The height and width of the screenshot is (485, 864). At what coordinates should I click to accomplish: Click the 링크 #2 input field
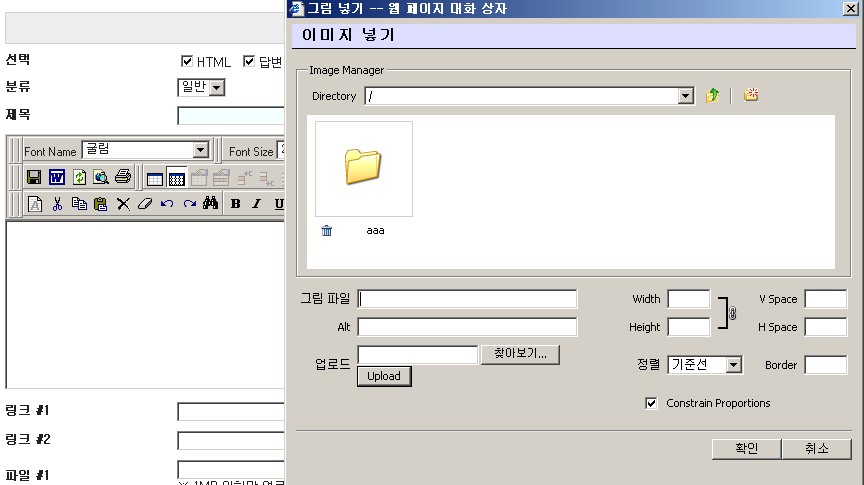pos(231,440)
